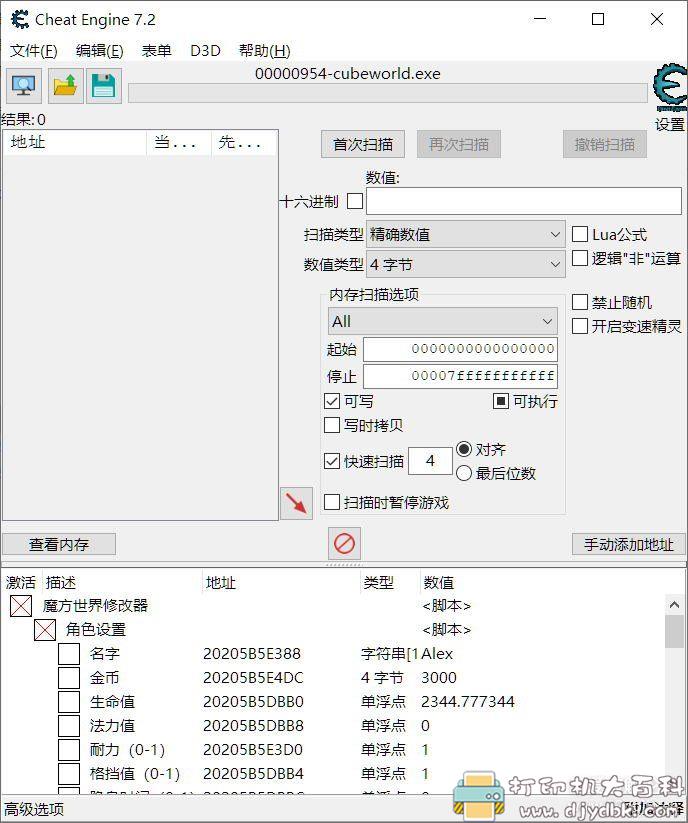The height and width of the screenshot is (823, 688).
Task: Click the 激活 column header
Action: coord(21,583)
